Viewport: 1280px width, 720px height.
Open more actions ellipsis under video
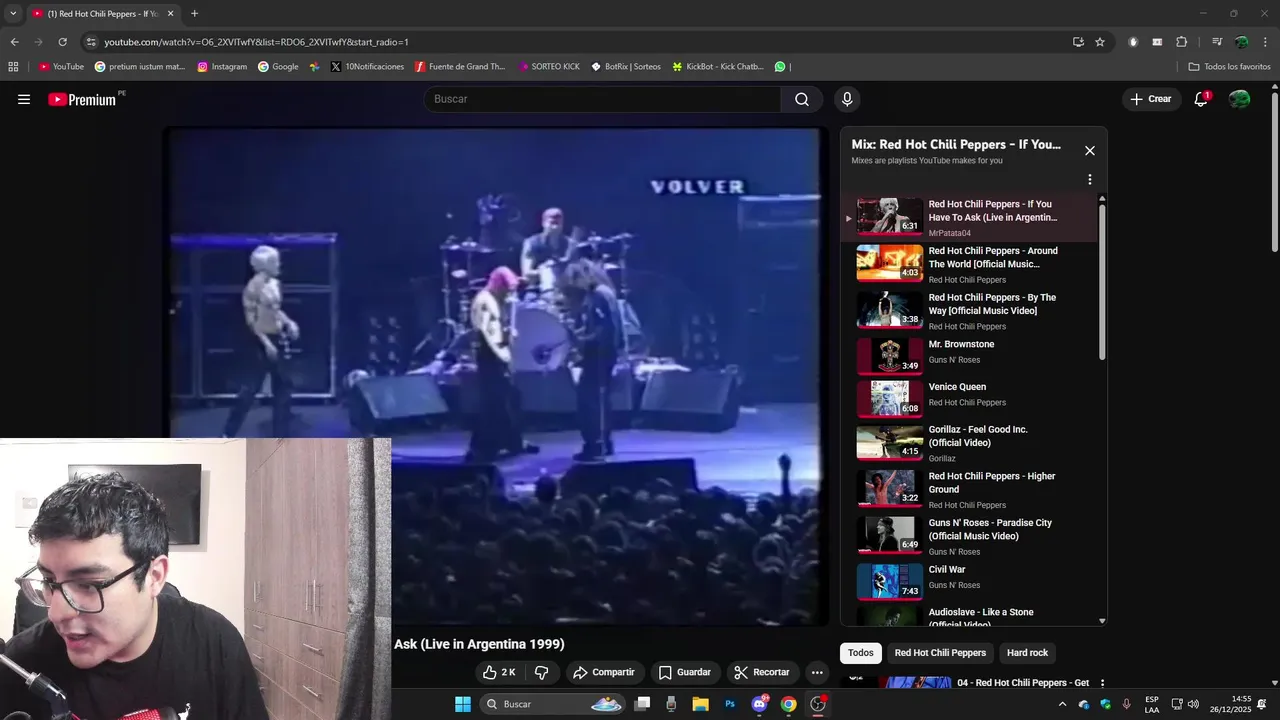817,672
